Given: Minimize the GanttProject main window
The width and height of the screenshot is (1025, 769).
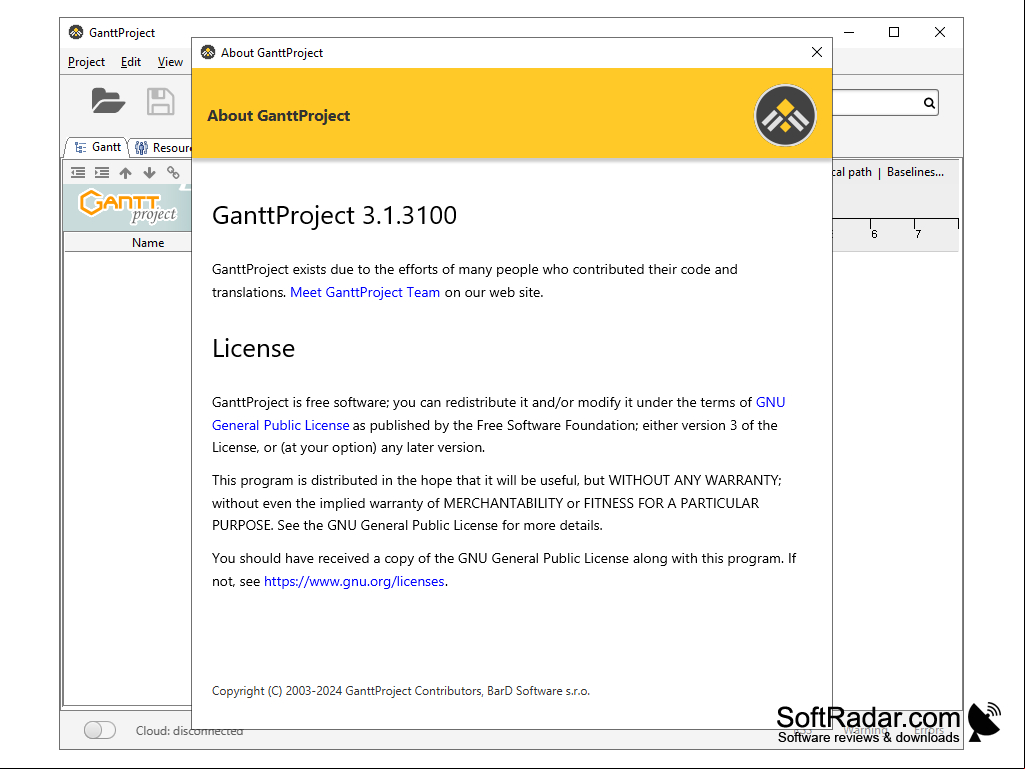Looking at the screenshot, I should (x=849, y=32).
